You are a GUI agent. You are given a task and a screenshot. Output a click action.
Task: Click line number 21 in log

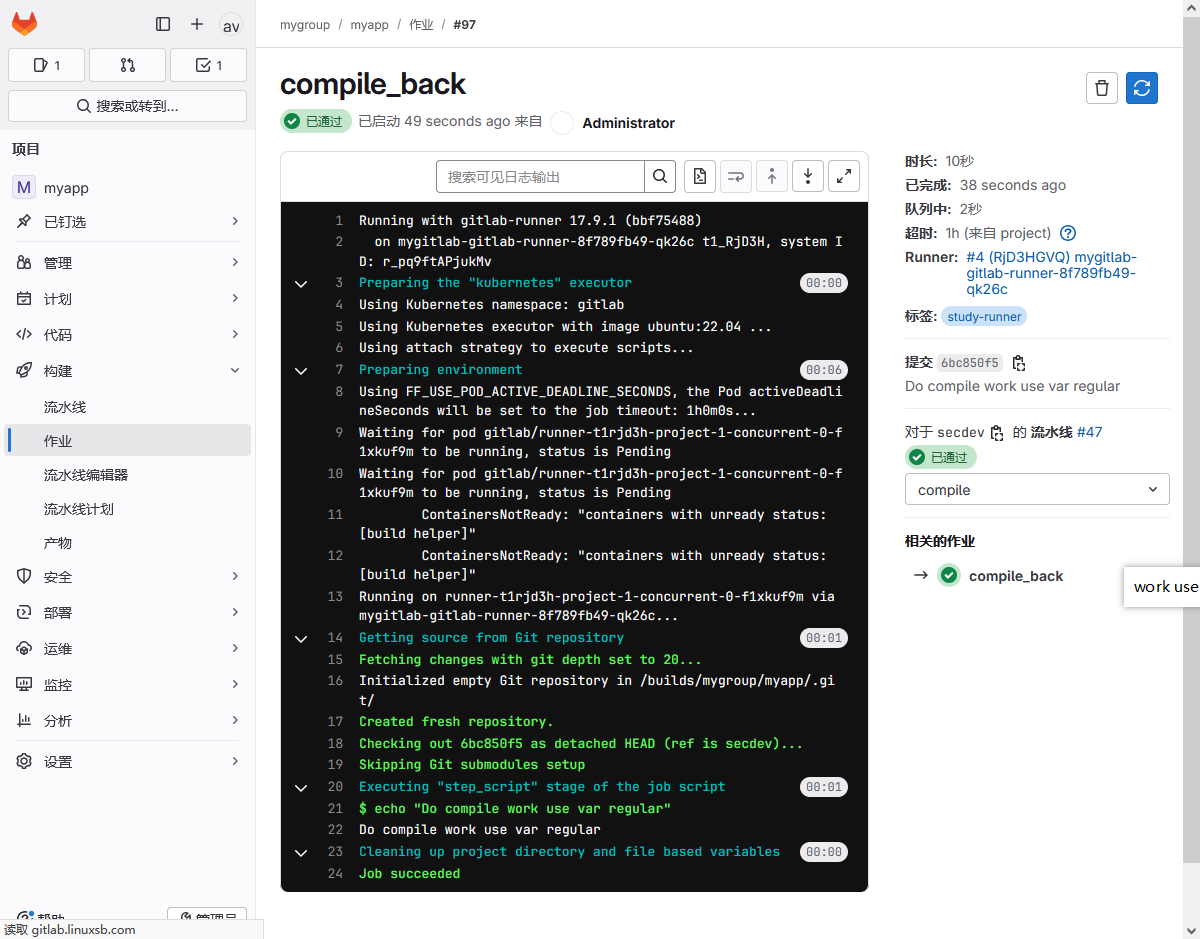[x=335, y=809]
